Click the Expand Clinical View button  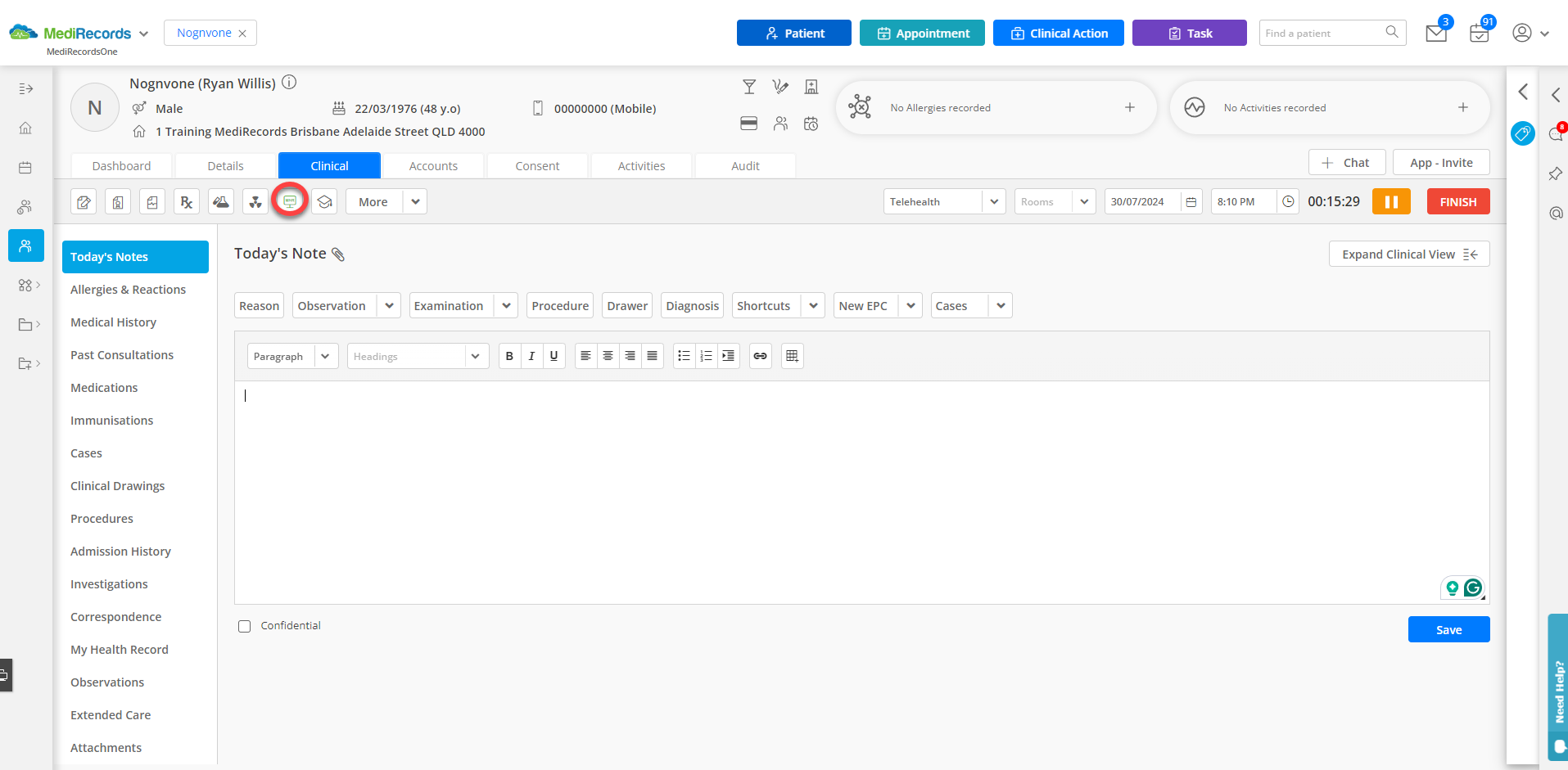point(1408,254)
